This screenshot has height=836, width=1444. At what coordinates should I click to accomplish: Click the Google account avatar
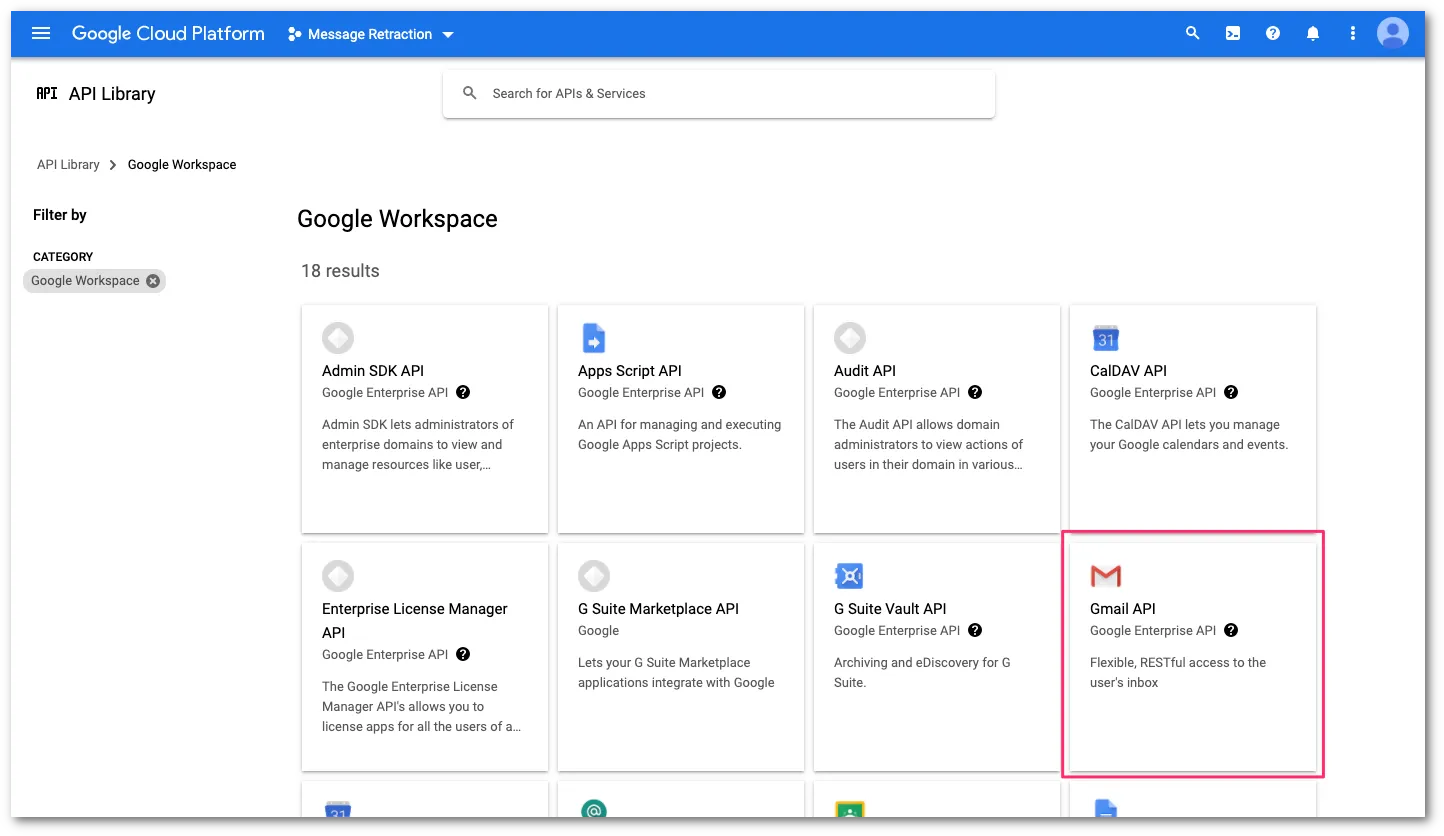tap(1392, 33)
